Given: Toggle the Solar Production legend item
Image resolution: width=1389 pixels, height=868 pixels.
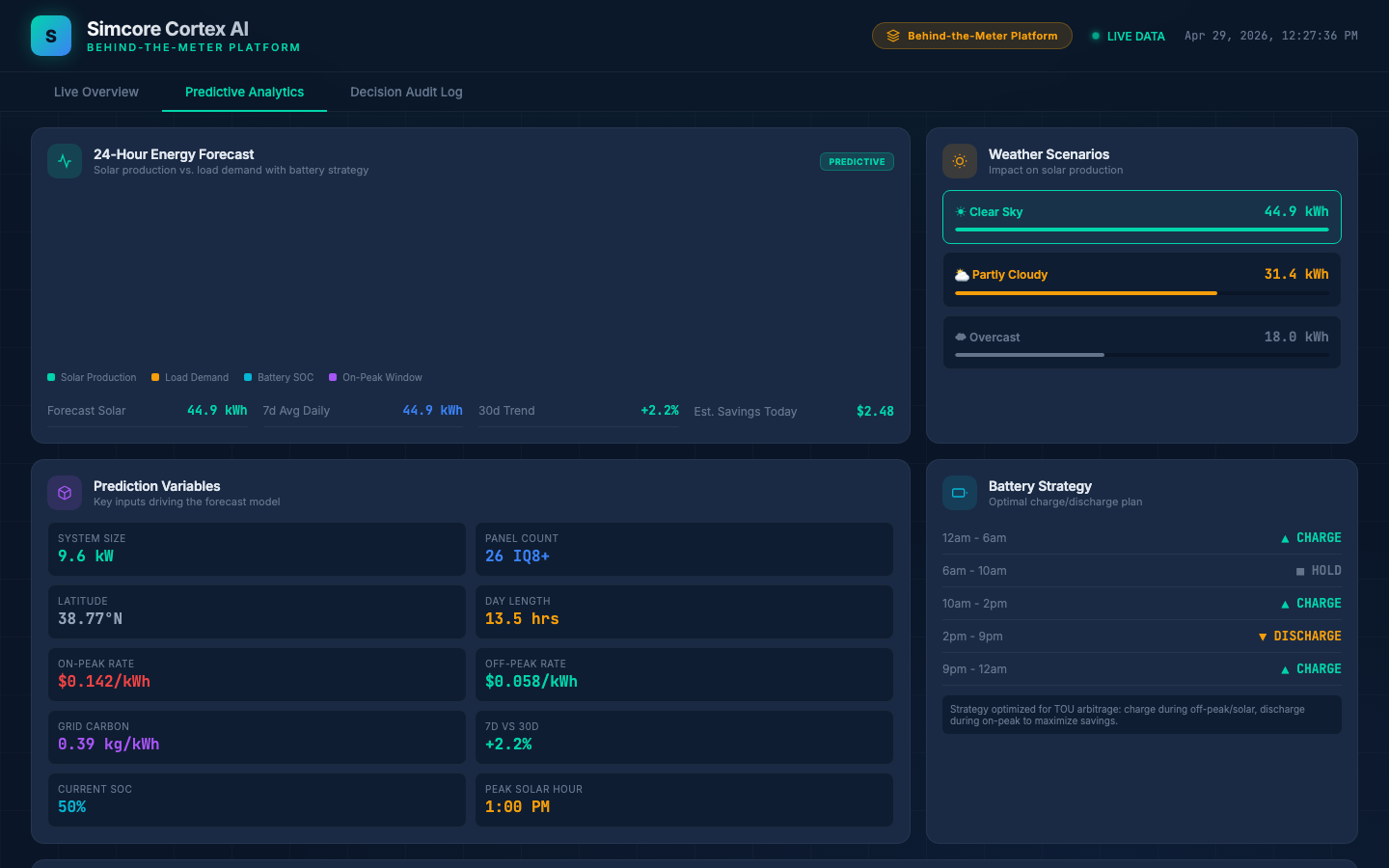Looking at the screenshot, I should [x=51, y=377].
